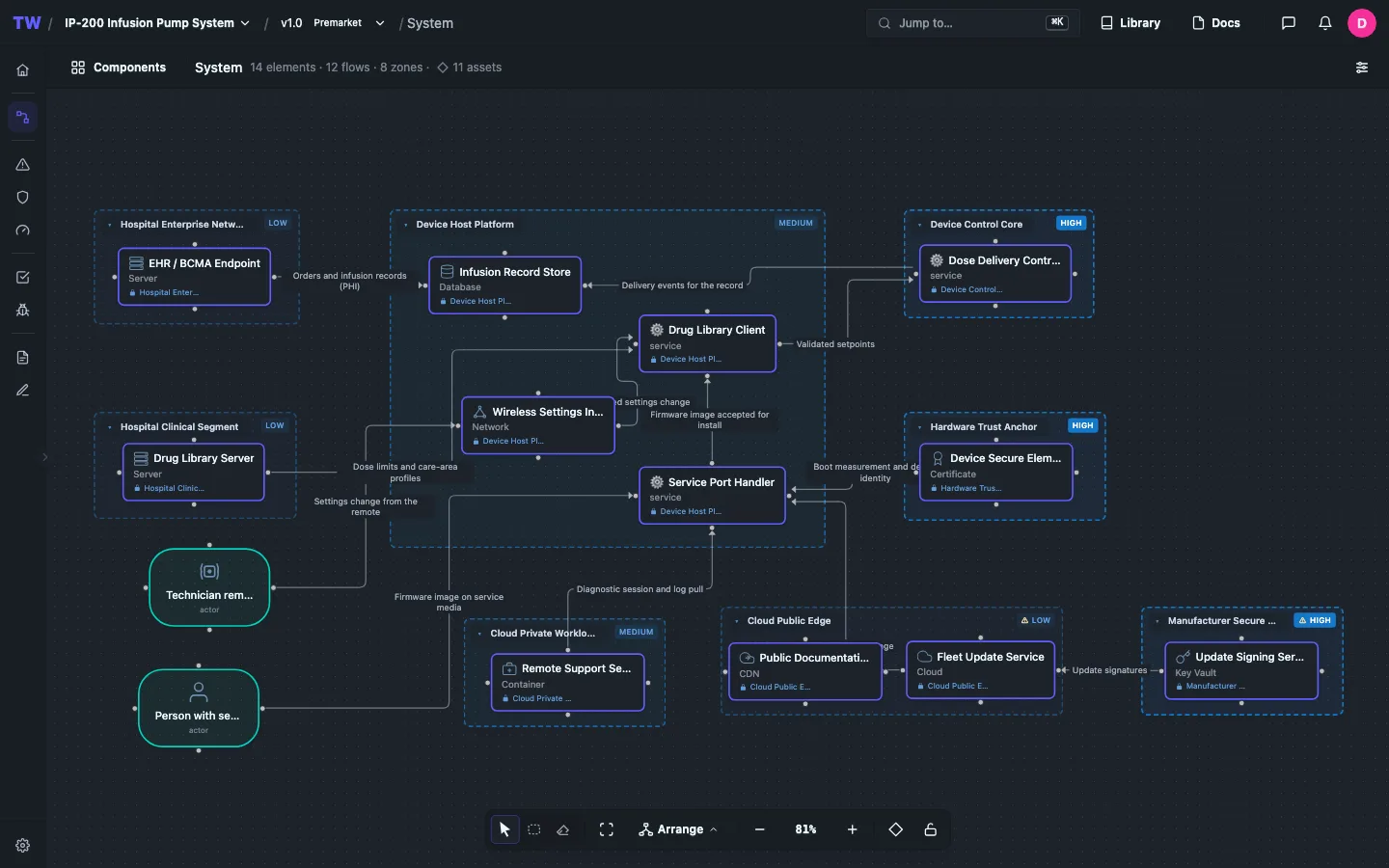Zoom in with the plus button
The height and width of the screenshot is (868, 1389).
pos(853,829)
